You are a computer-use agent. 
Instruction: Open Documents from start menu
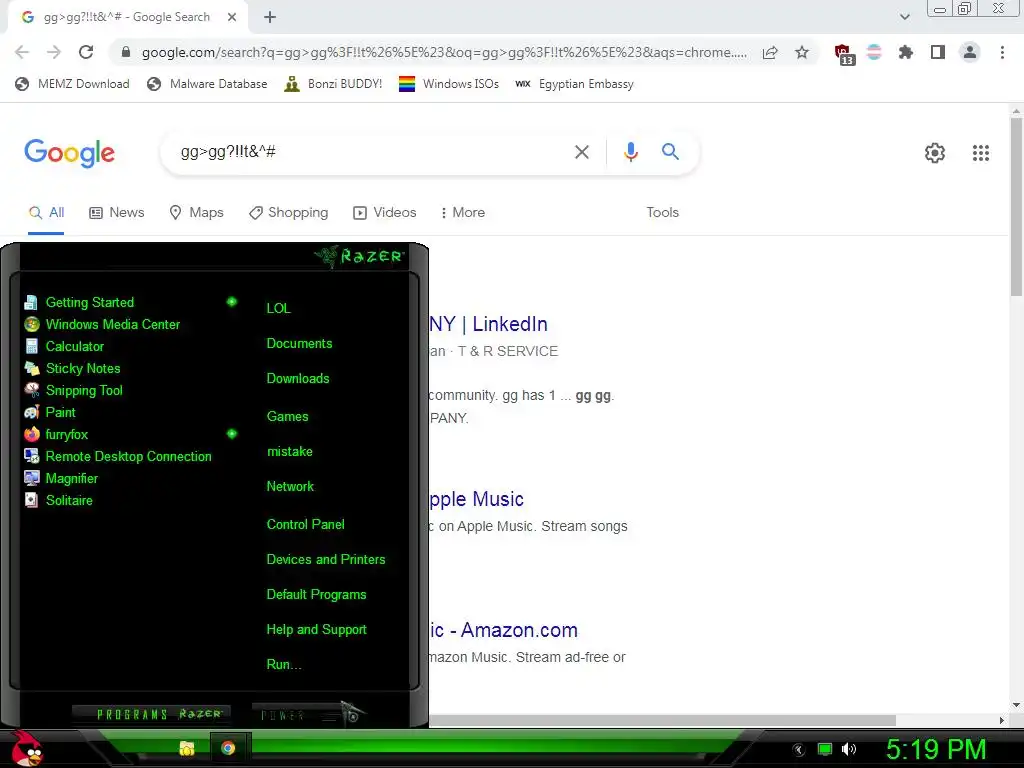(x=299, y=344)
